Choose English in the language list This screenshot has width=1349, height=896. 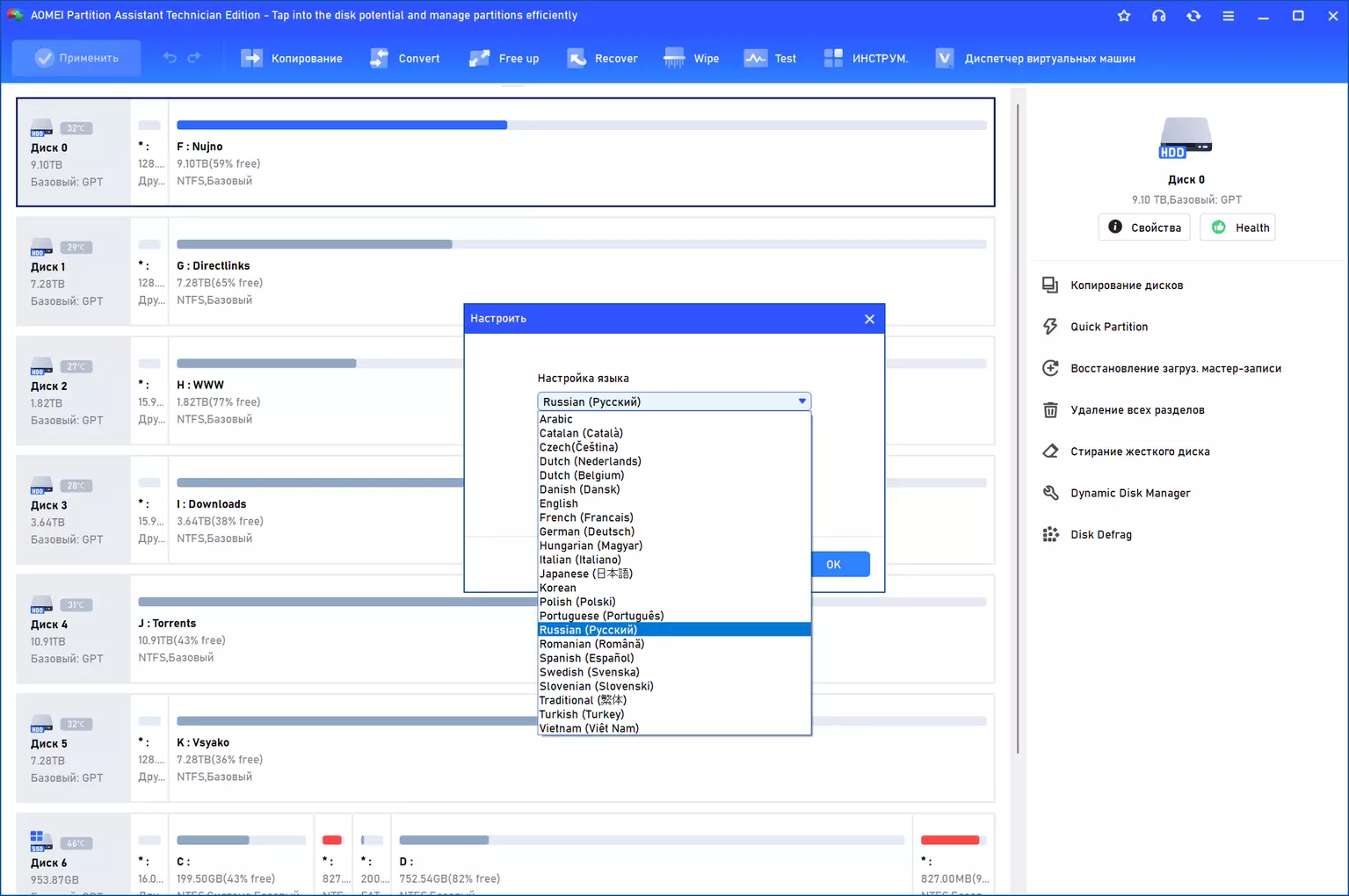[674, 503]
